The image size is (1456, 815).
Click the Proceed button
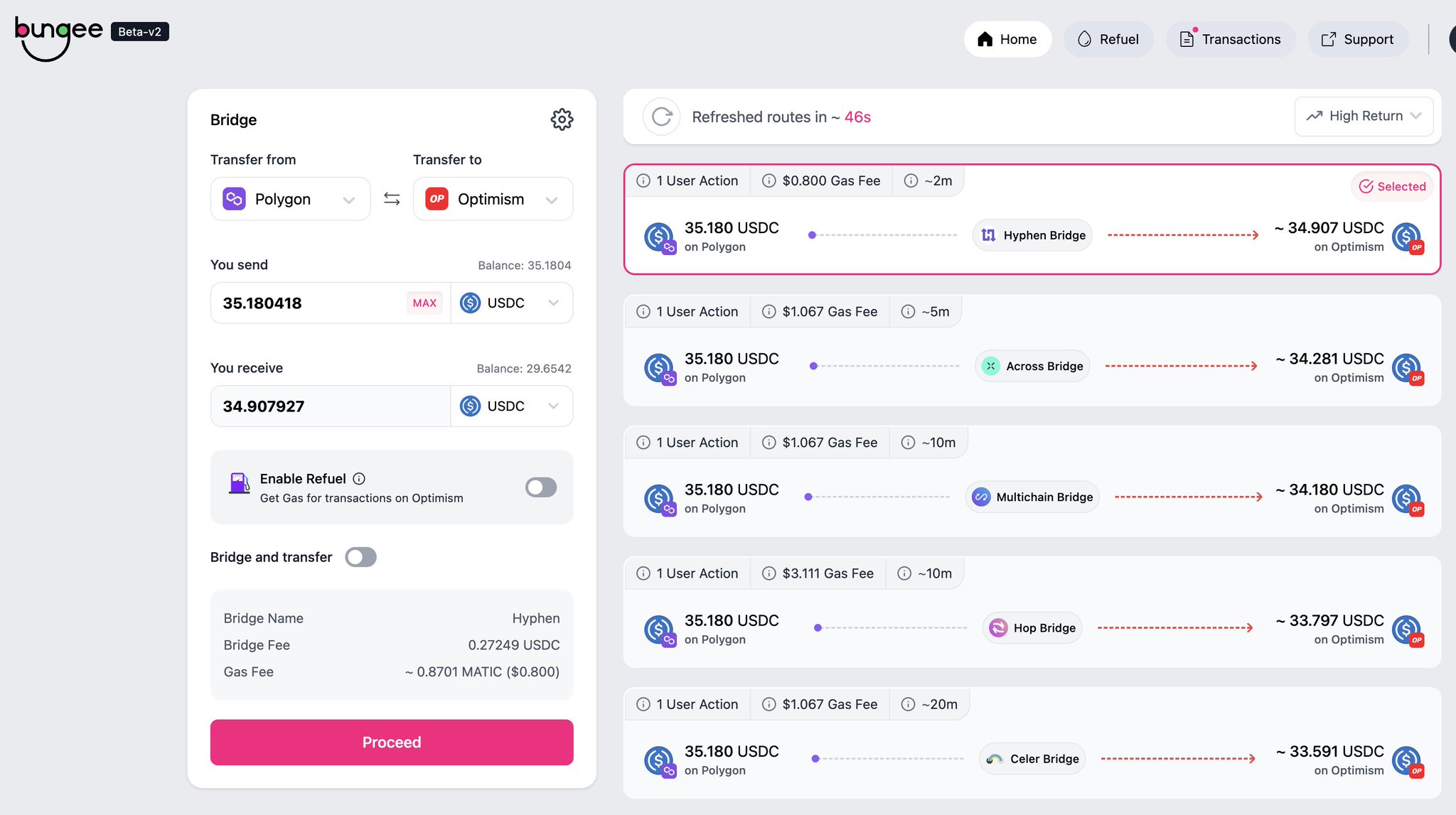pyautogui.click(x=391, y=742)
